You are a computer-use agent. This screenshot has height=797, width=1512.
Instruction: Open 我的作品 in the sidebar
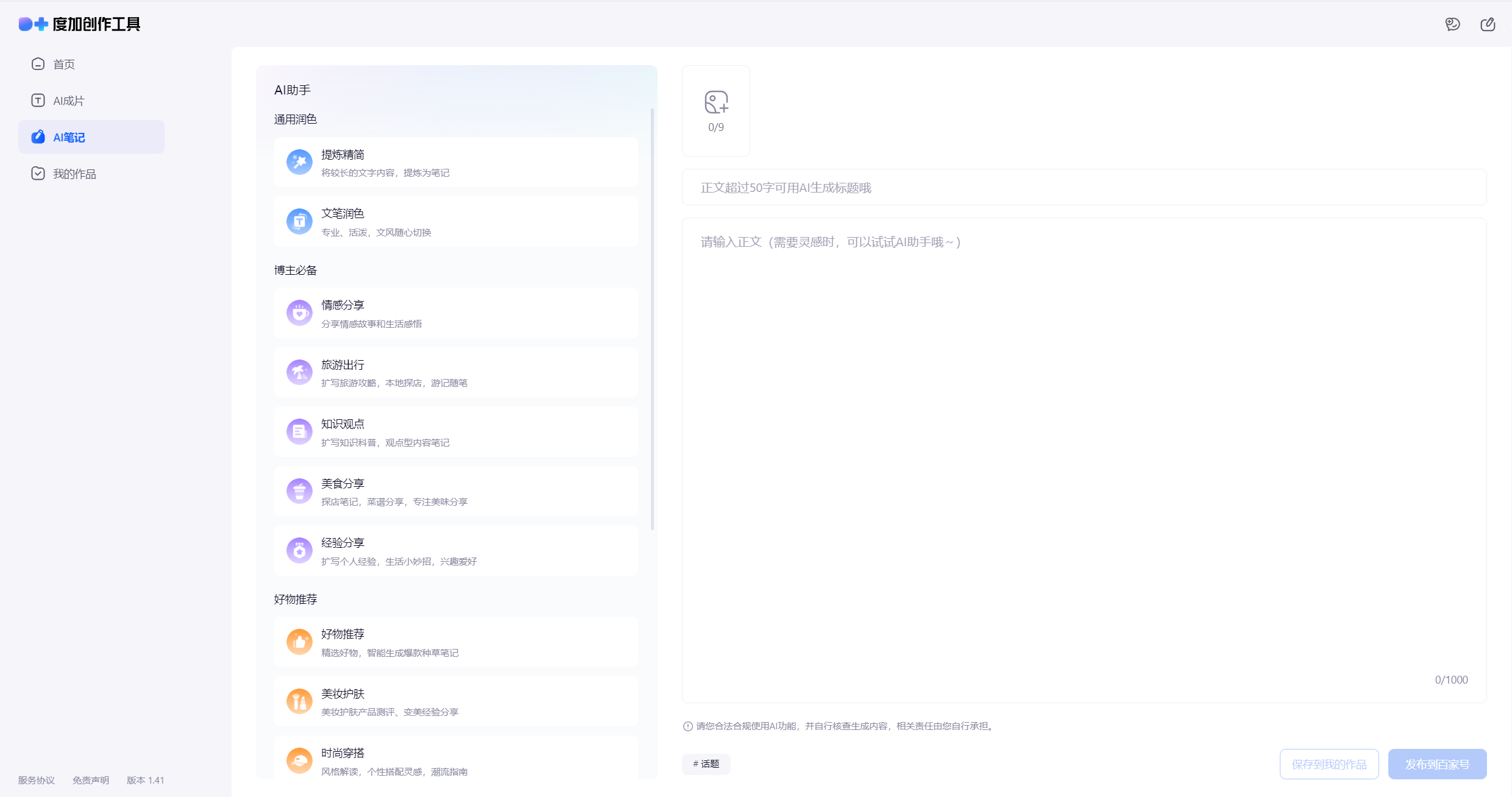pyautogui.click(x=74, y=174)
